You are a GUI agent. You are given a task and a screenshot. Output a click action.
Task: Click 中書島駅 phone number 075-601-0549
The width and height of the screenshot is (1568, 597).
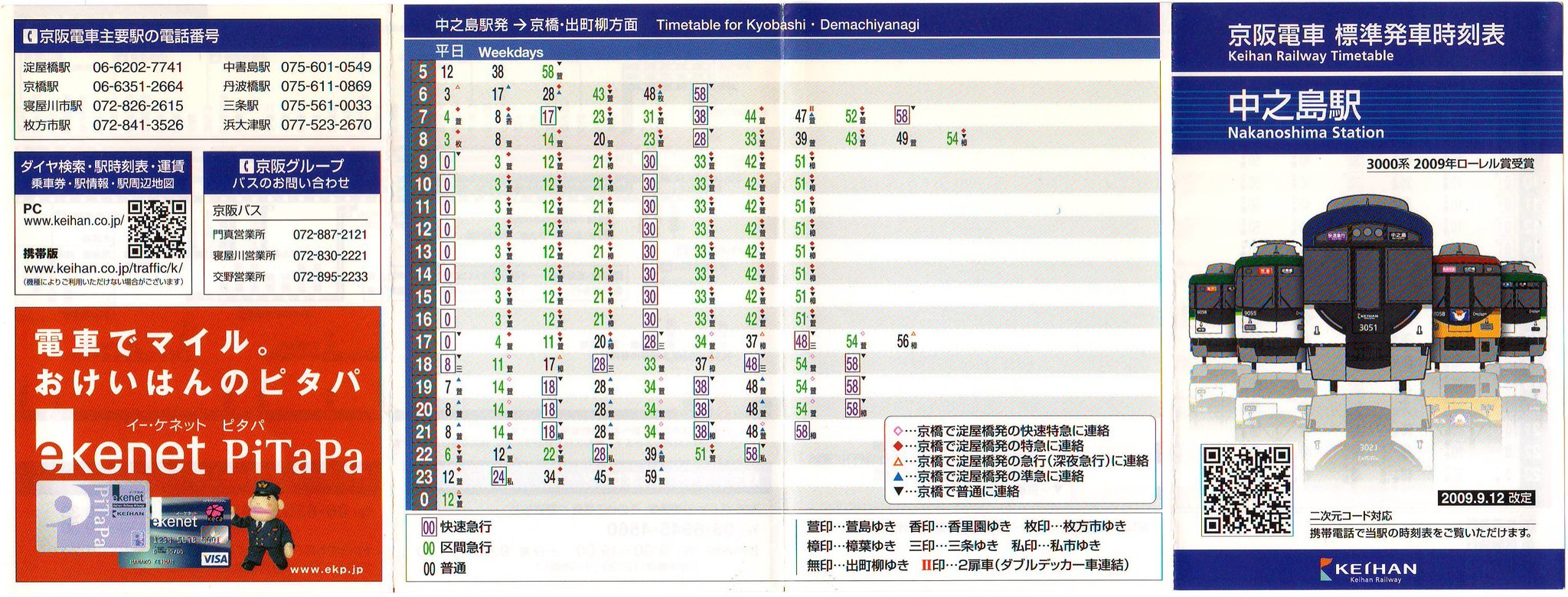pyautogui.click(x=326, y=67)
